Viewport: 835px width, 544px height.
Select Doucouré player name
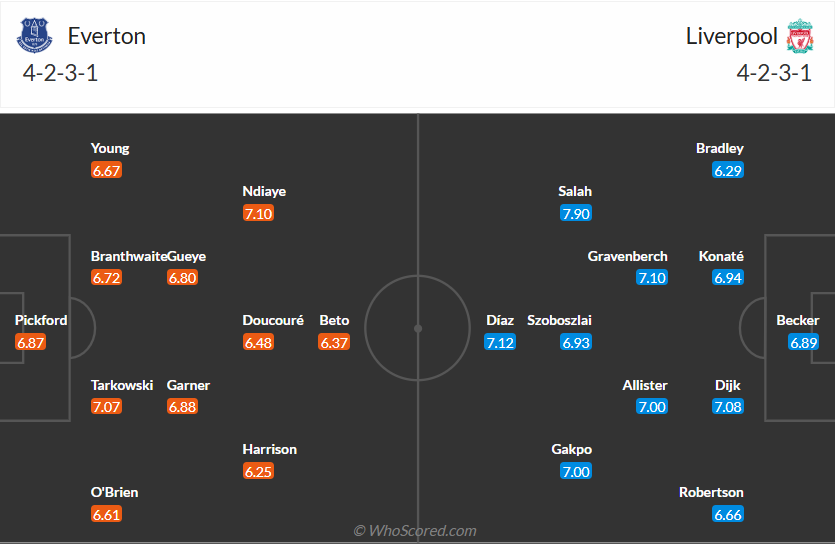(x=273, y=320)
